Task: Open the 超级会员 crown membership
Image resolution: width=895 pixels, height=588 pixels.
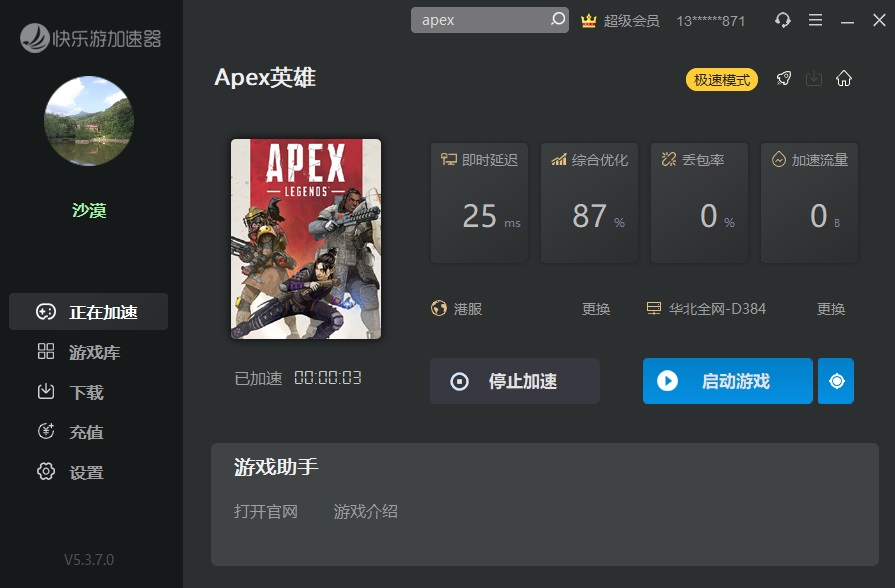Action: click(620, 21)
